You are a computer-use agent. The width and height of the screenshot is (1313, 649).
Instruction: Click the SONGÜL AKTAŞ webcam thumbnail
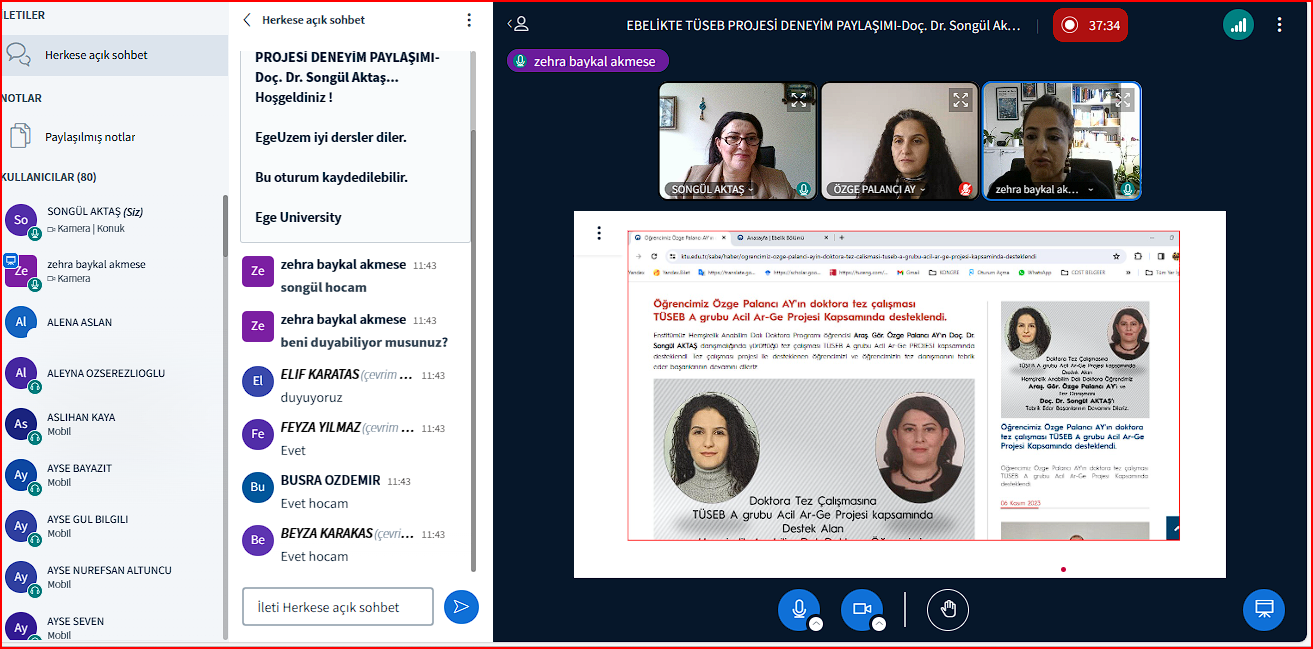point(738,141)
